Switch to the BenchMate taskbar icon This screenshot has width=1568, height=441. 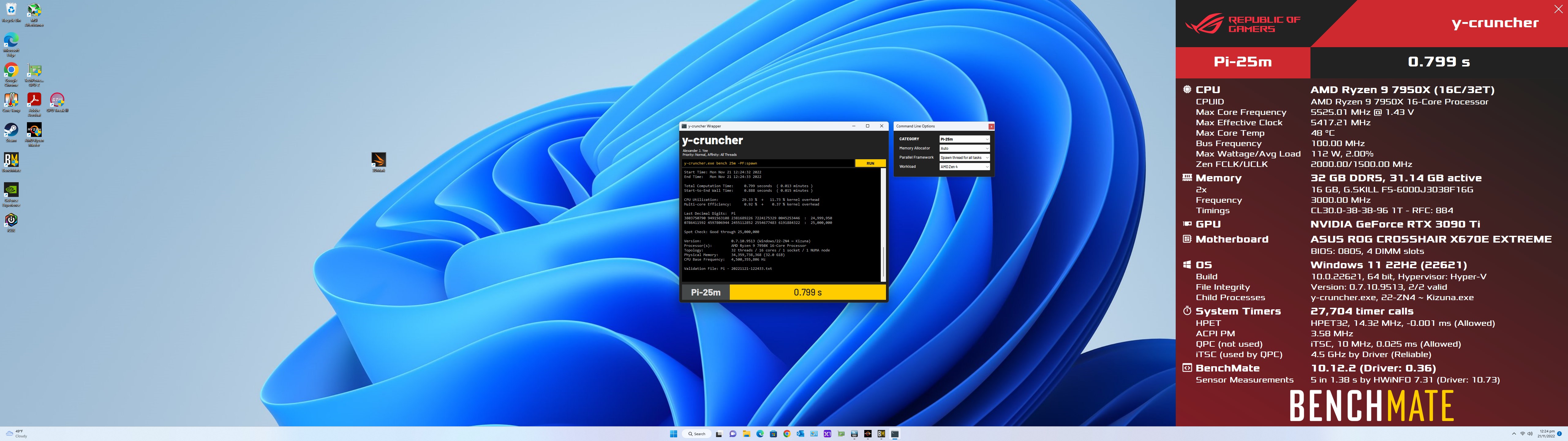881,434
